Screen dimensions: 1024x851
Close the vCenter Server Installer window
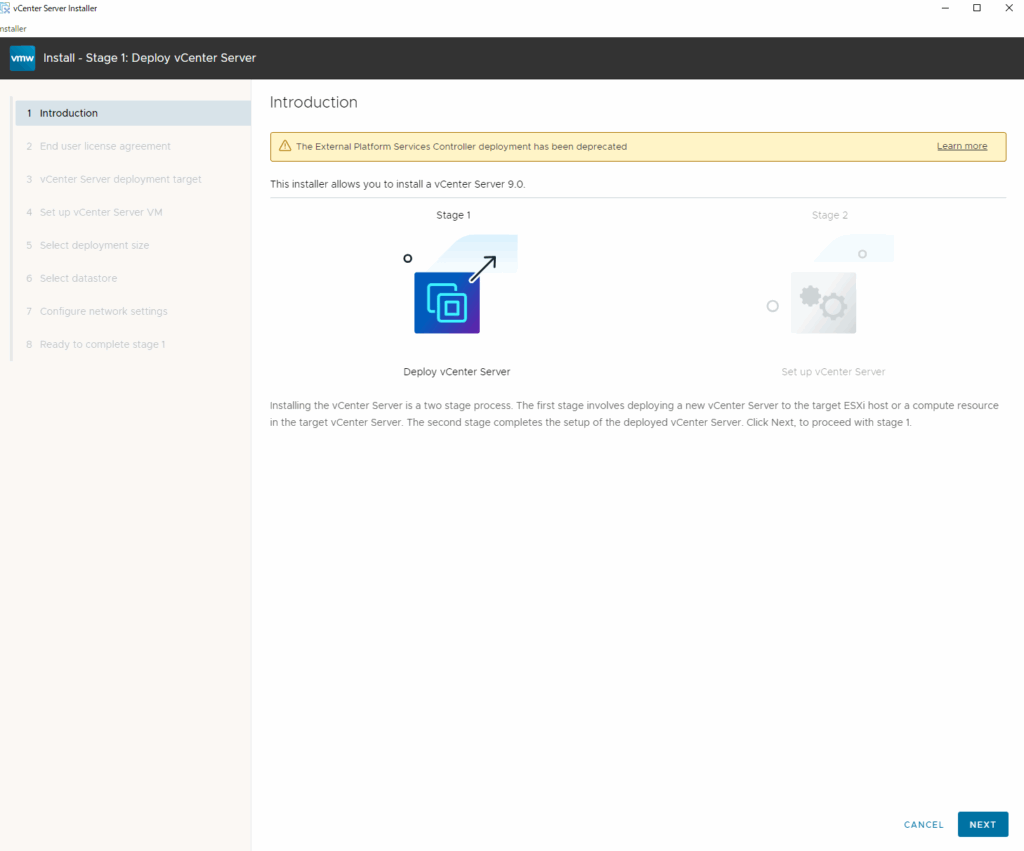1010,8
